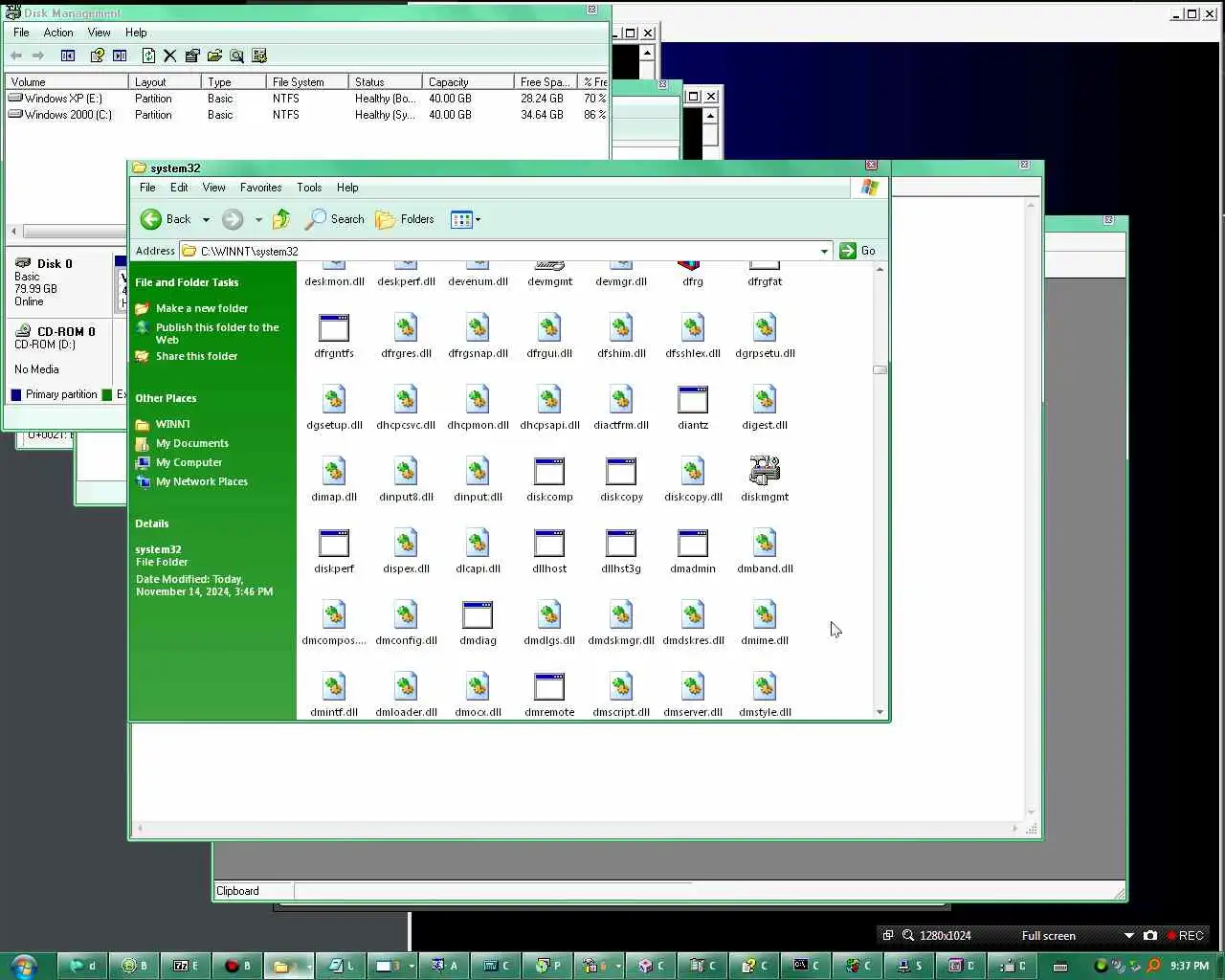Toggle action pane icon in Disk Management toolbar
The image size is (1225, 980).
click(120, 56)
